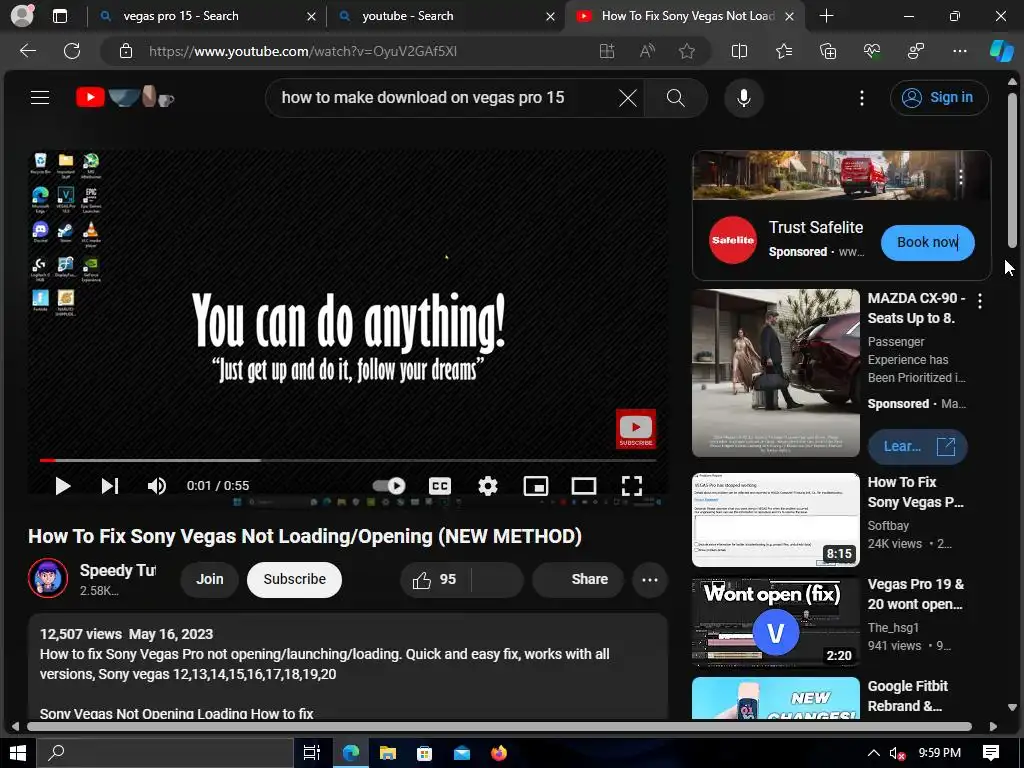
Task: Click the Subscribe watermark on the video
Action: (635, 429)
